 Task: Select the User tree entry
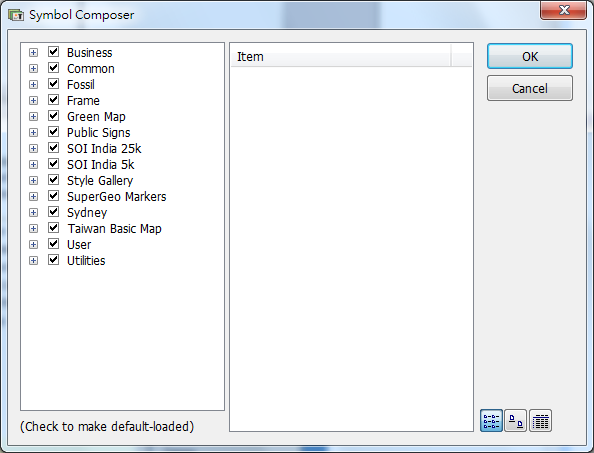tap(79, 245)
